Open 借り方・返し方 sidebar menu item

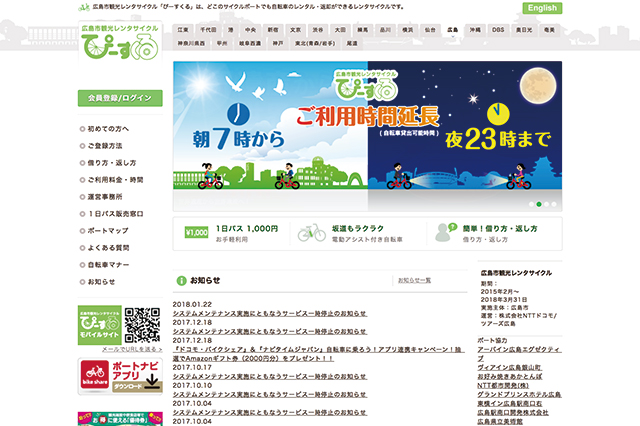111,163
